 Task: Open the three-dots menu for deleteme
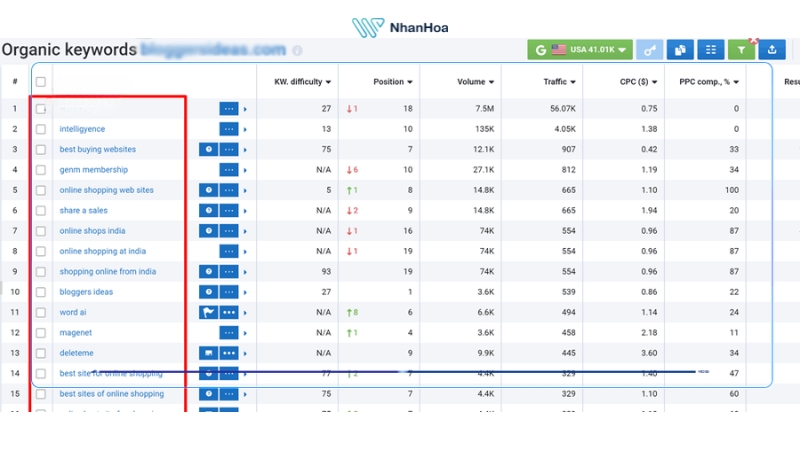[229, 353]
